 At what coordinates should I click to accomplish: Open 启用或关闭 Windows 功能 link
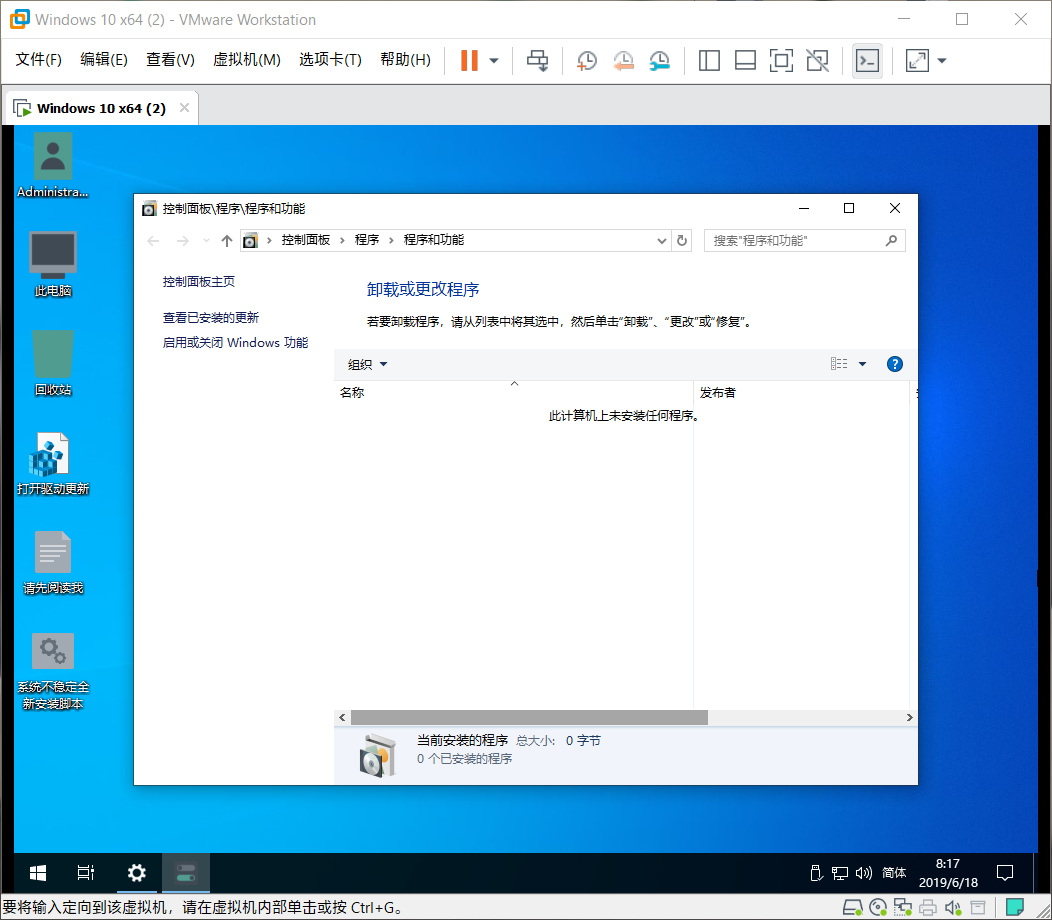pyautogui.click(x=235, y=342)
